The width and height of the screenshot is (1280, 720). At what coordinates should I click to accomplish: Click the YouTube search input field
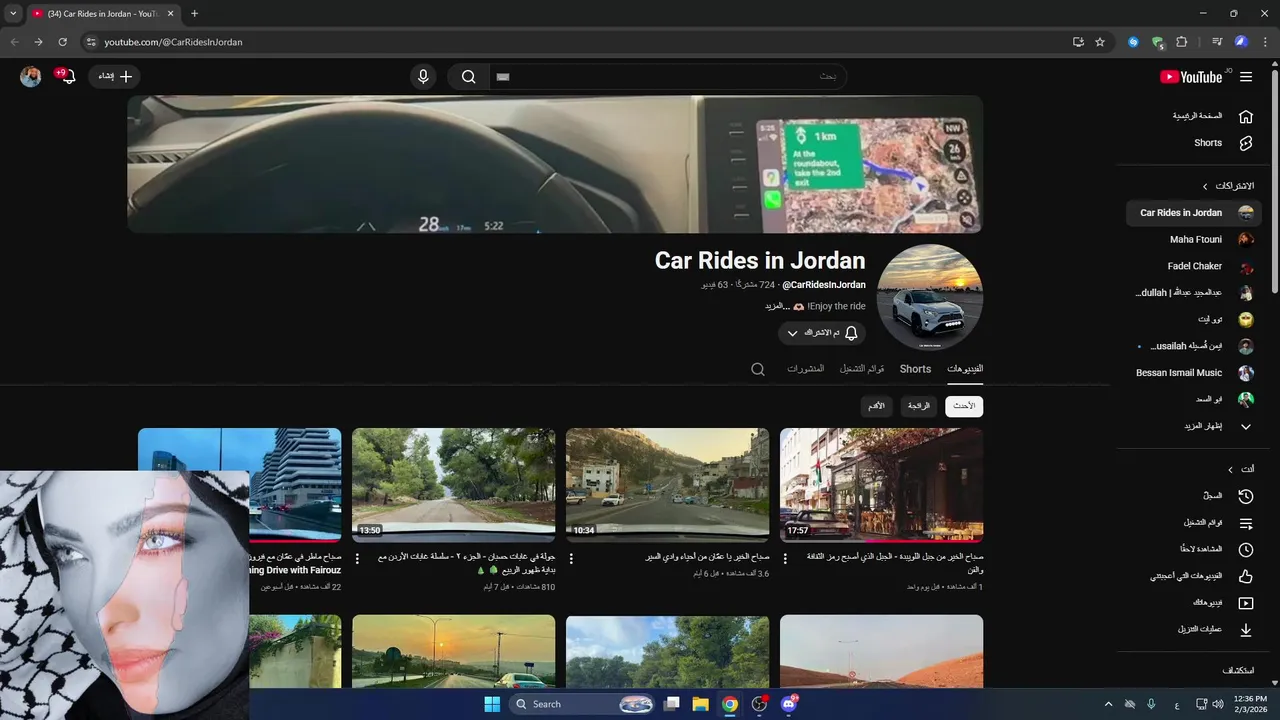click(668, 77)
